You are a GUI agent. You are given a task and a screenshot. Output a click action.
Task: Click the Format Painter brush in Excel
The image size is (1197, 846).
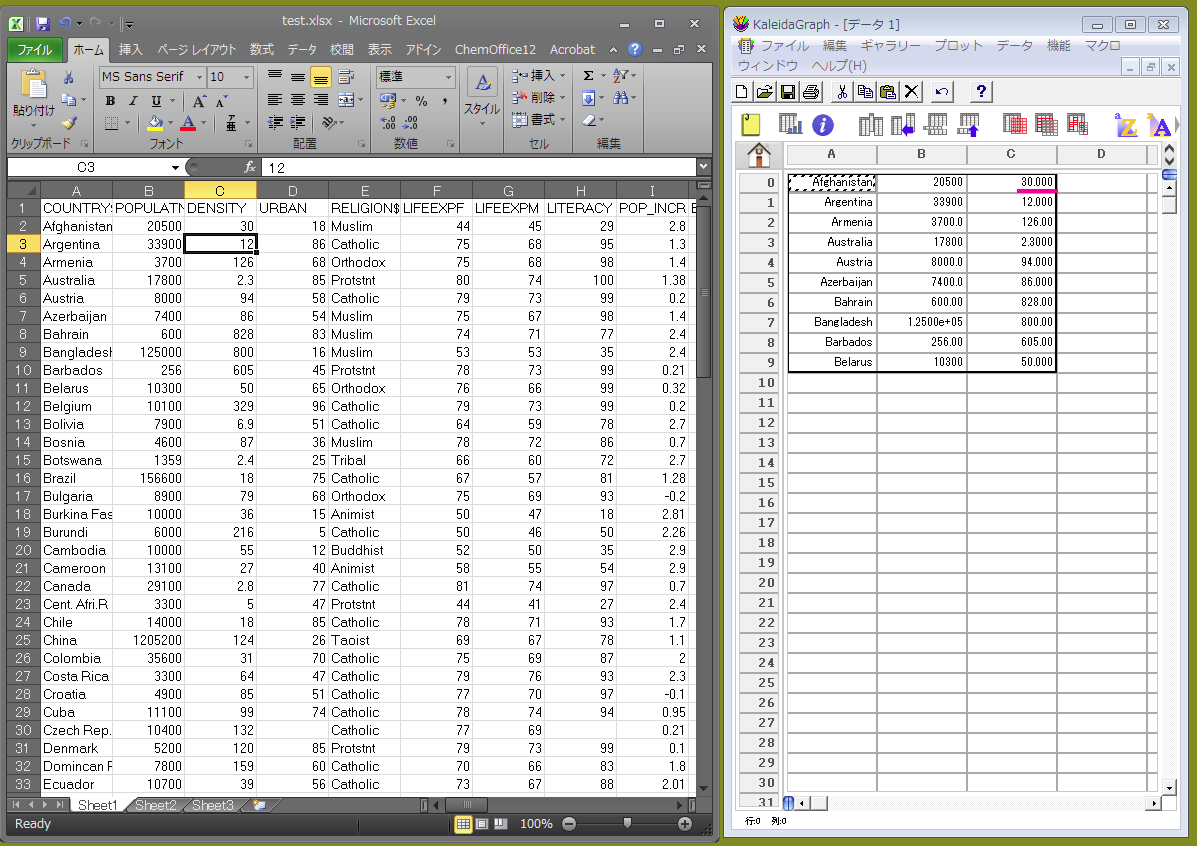coord(69,122)
